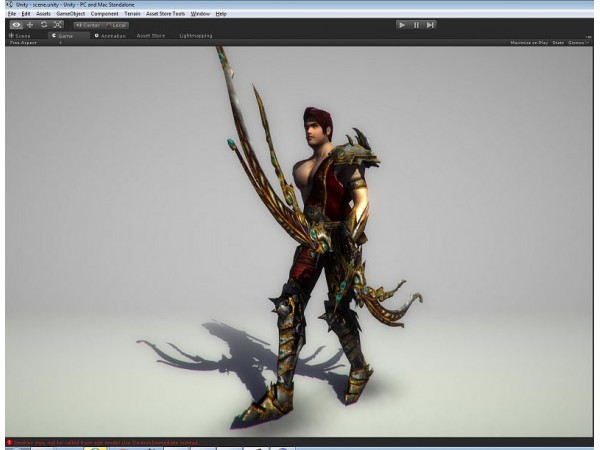
Task: Select the Scale transform tool
Action: (58, 25)
